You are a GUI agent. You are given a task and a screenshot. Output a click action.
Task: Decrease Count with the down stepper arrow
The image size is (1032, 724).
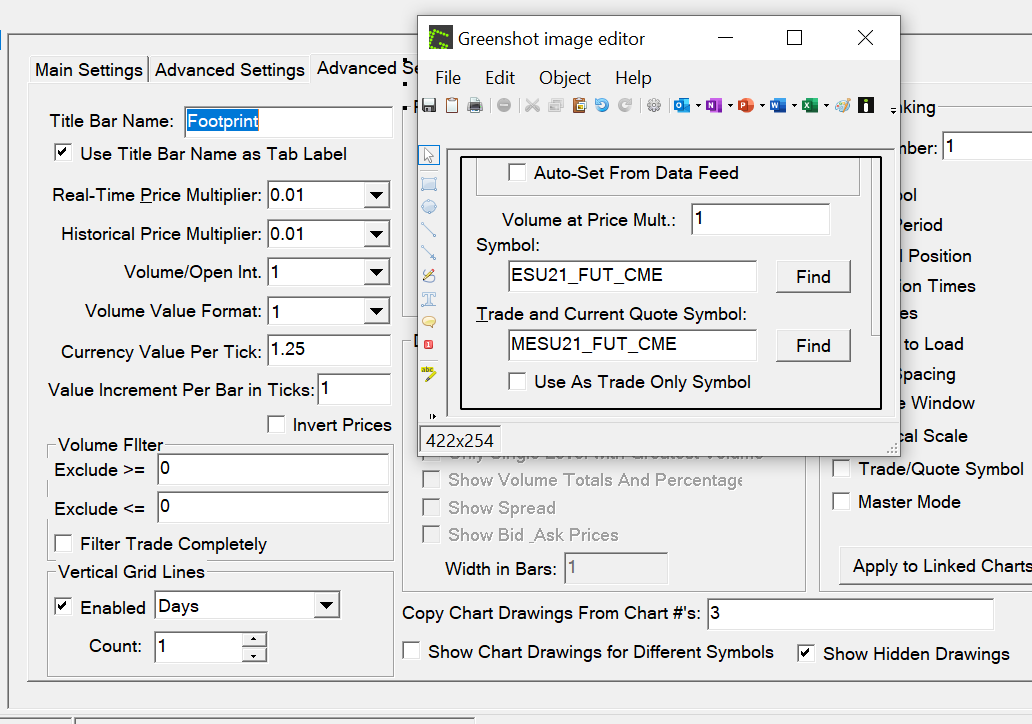[254, 655]
